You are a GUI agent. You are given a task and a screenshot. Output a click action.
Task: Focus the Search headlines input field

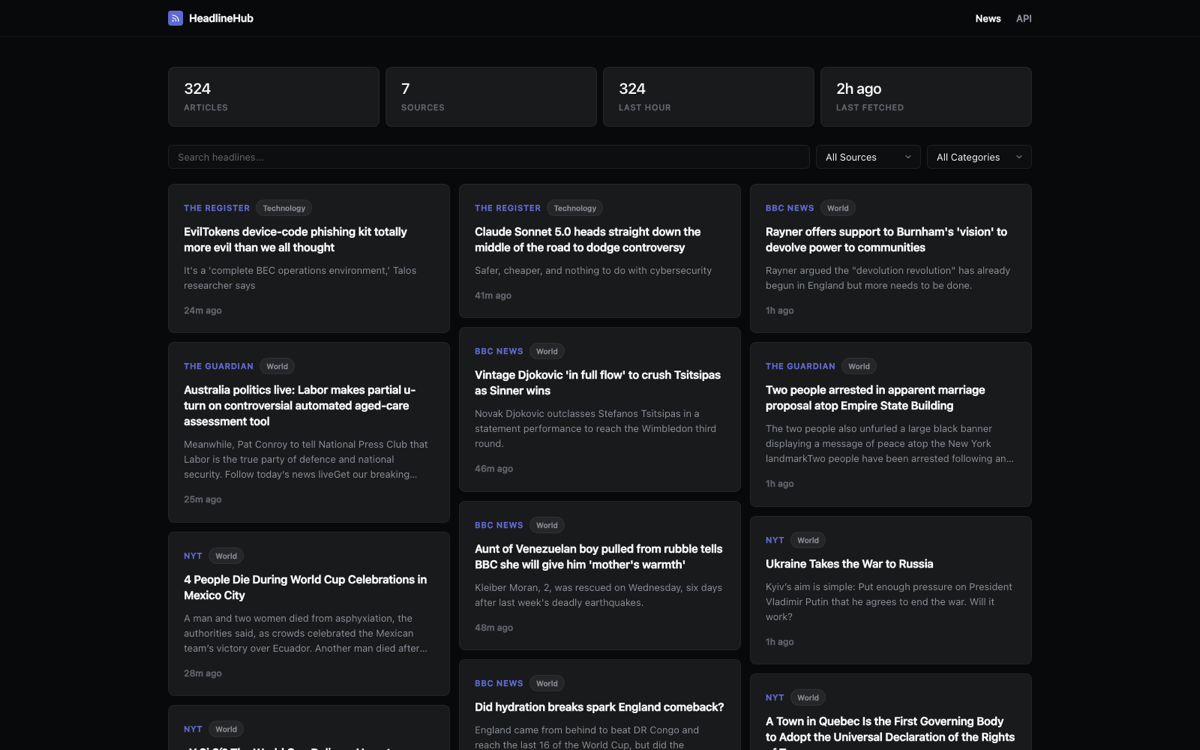coord(489,157)
